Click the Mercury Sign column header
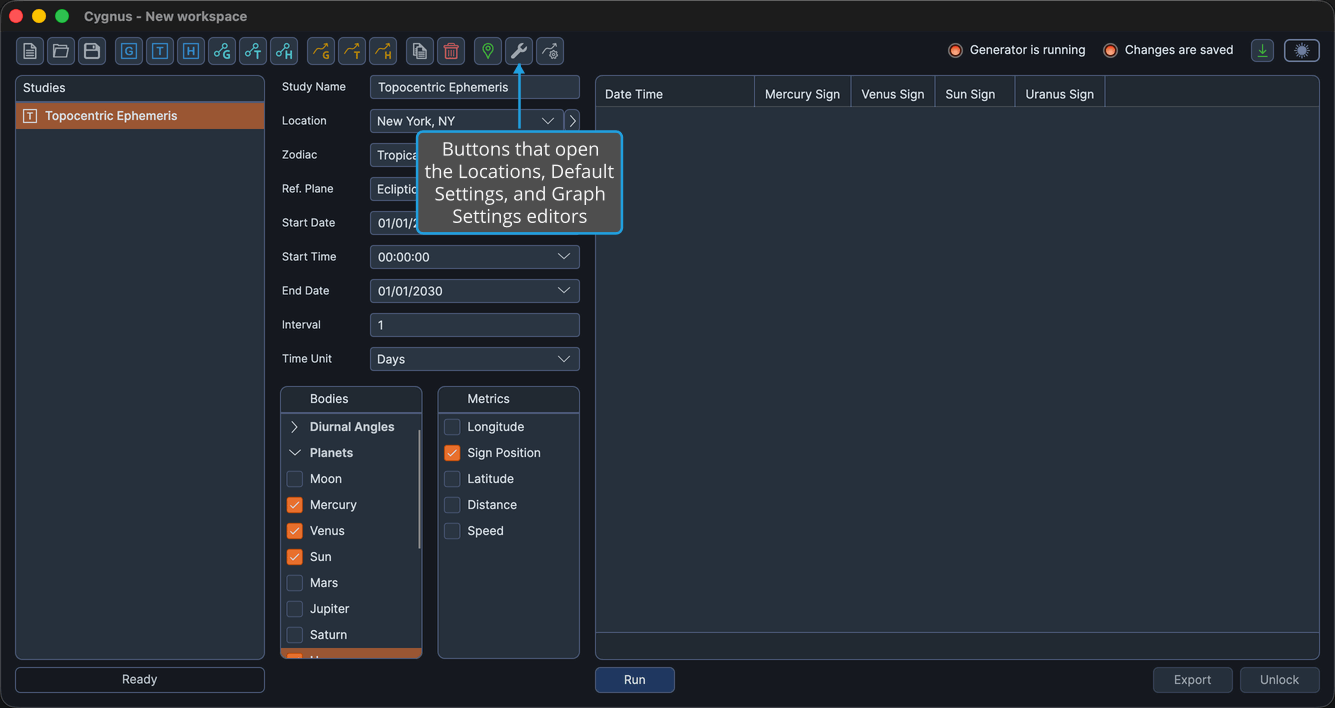Image resolution: width=1335 pixels, height=708 pixels. tap(802, 94)
